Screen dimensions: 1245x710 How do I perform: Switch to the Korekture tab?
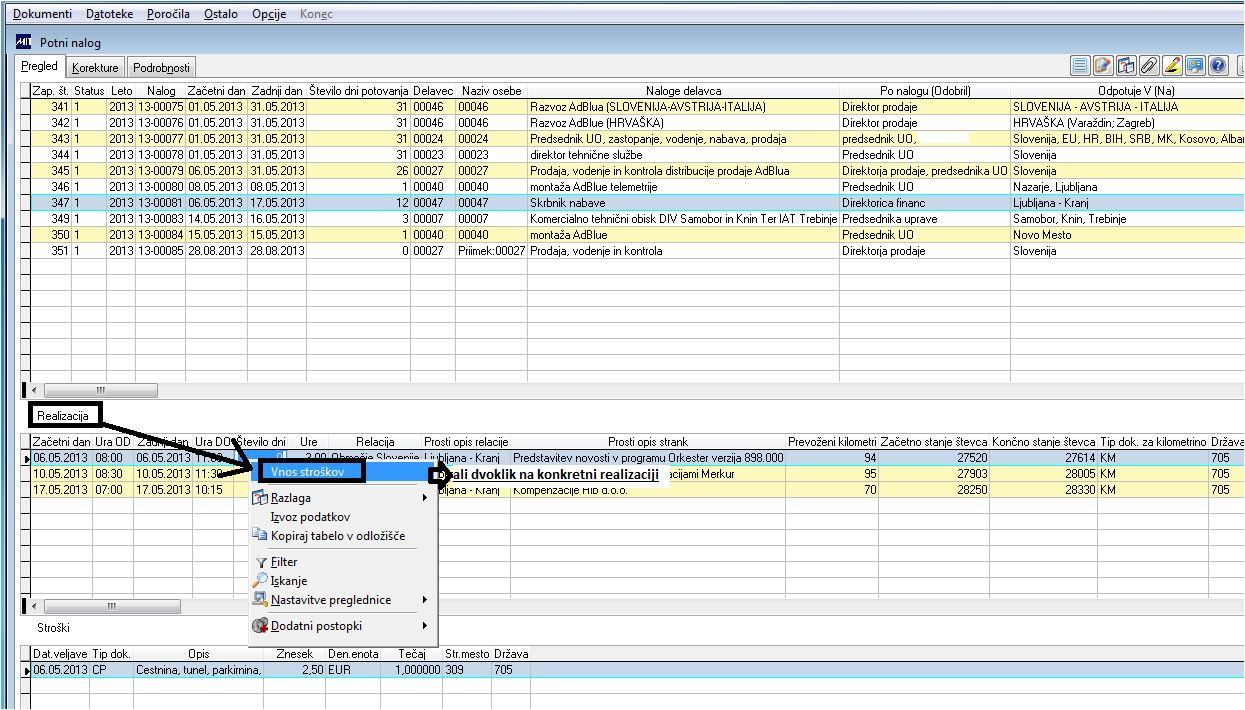[95, 68]
